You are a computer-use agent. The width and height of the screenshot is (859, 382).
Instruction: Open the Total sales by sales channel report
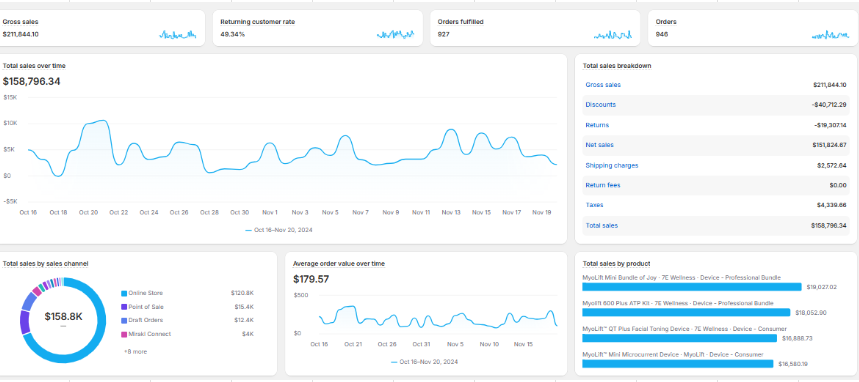click(x=45, y=264)
